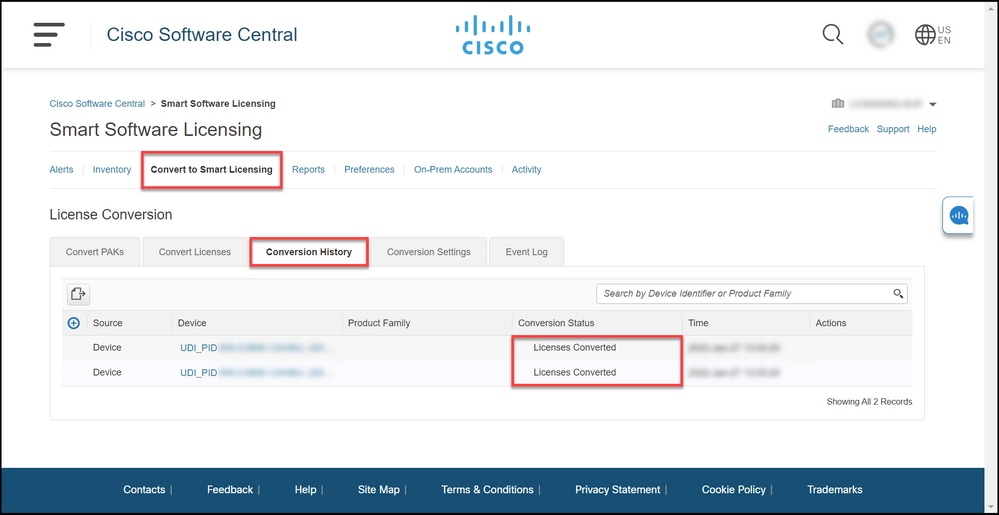The height and width of the screenshot is (515, 999).
Task: Click Showing All 2 Records text
Action: pyautogui.click(x=869, y=402)
